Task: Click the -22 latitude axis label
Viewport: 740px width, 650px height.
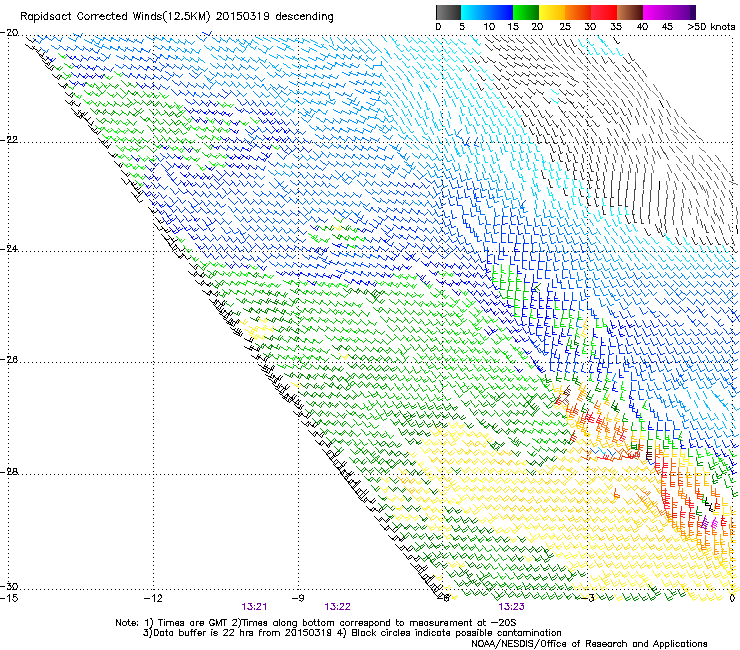Action: click(x=9, y=140)
